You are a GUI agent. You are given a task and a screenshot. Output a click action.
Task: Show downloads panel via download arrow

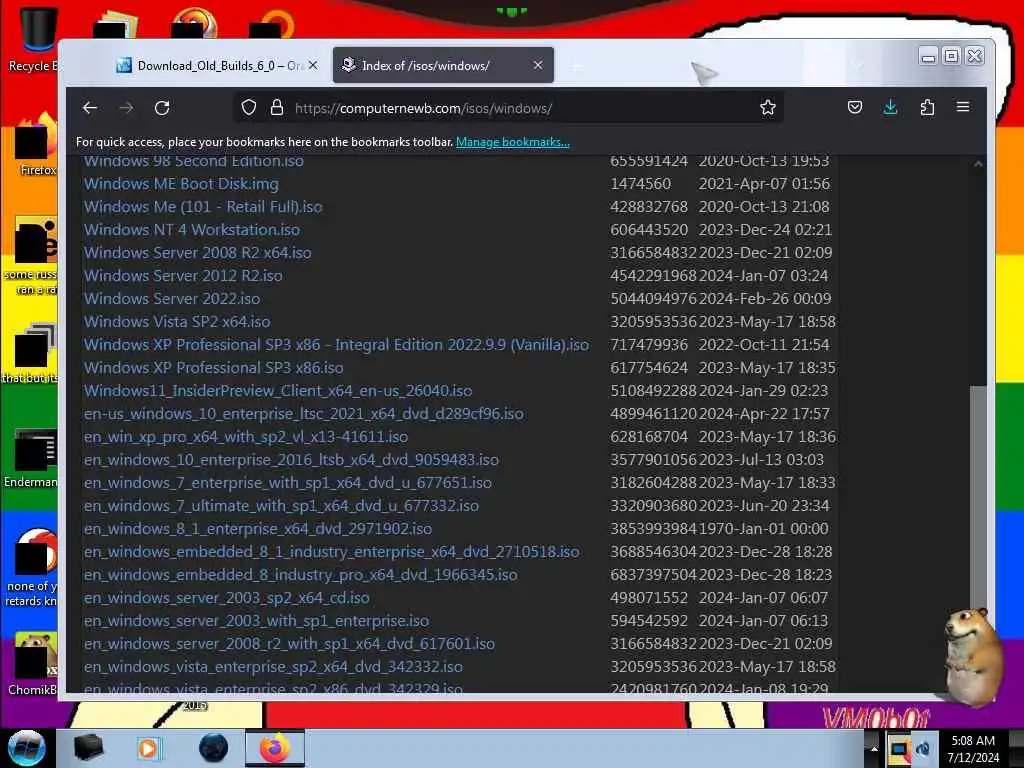point(890,108)
